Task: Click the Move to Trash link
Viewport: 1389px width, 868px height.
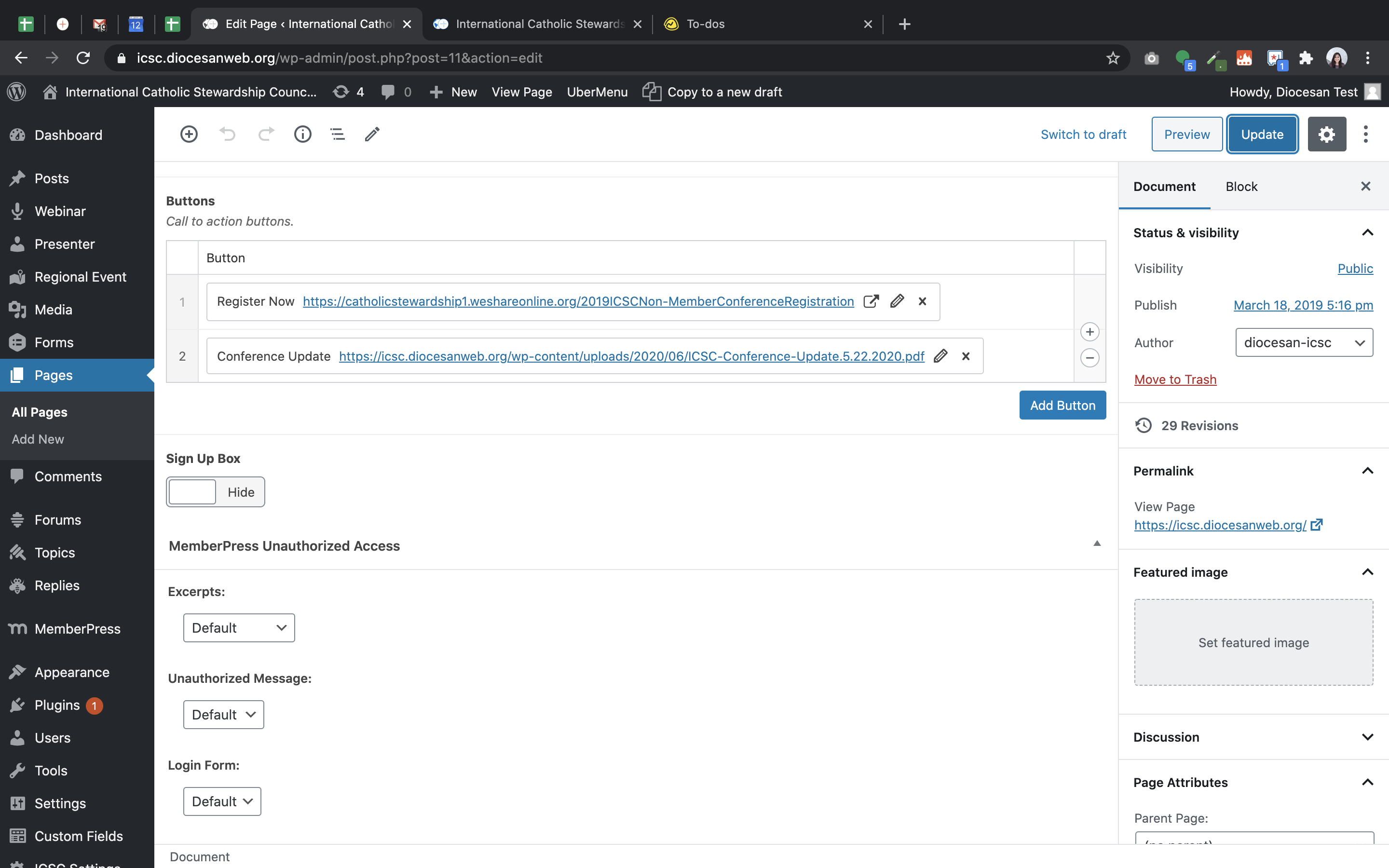Action: pyautogui.click(x=1175, y=380)
